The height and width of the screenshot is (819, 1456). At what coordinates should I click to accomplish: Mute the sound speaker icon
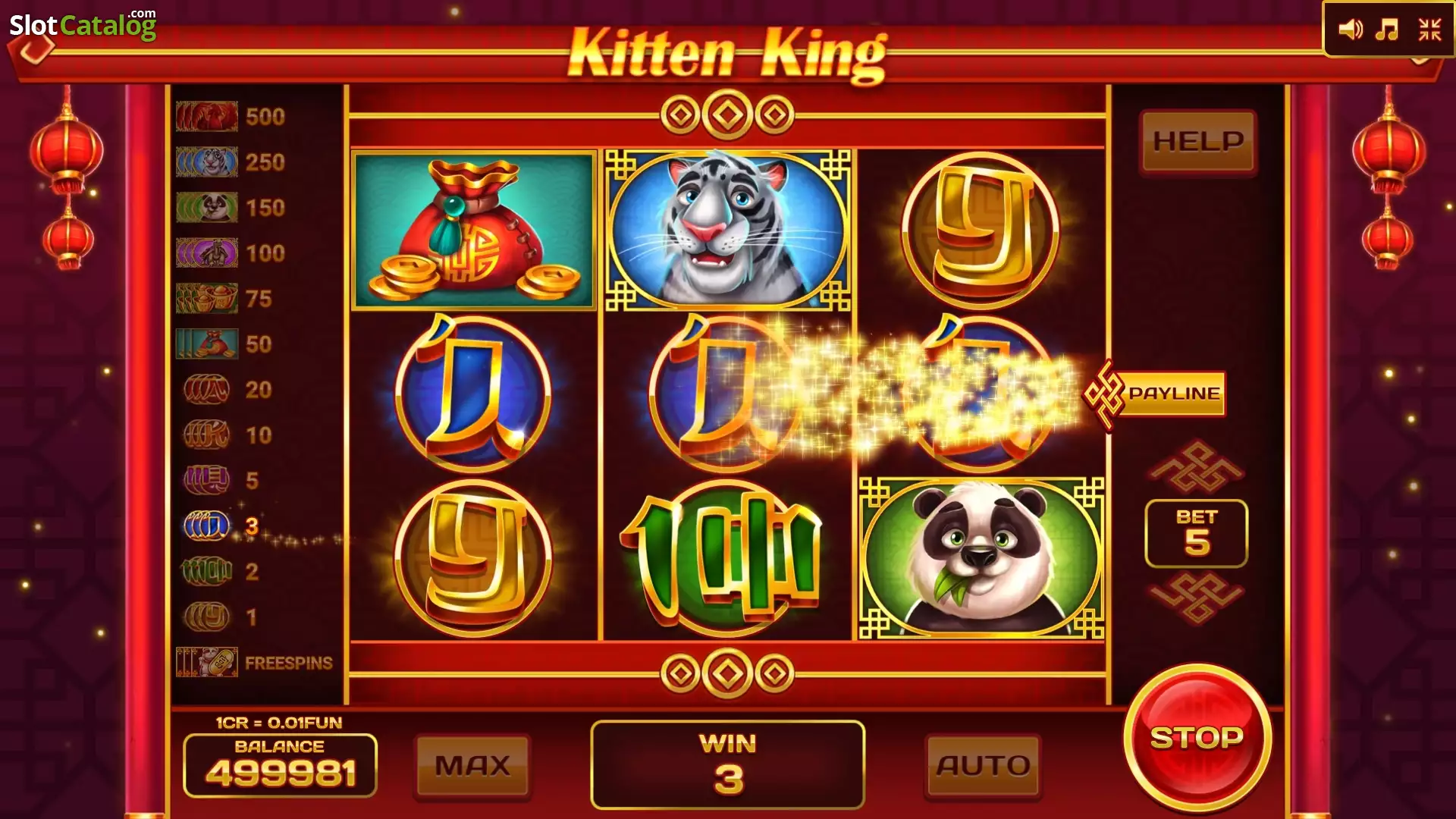point(1350,30)
